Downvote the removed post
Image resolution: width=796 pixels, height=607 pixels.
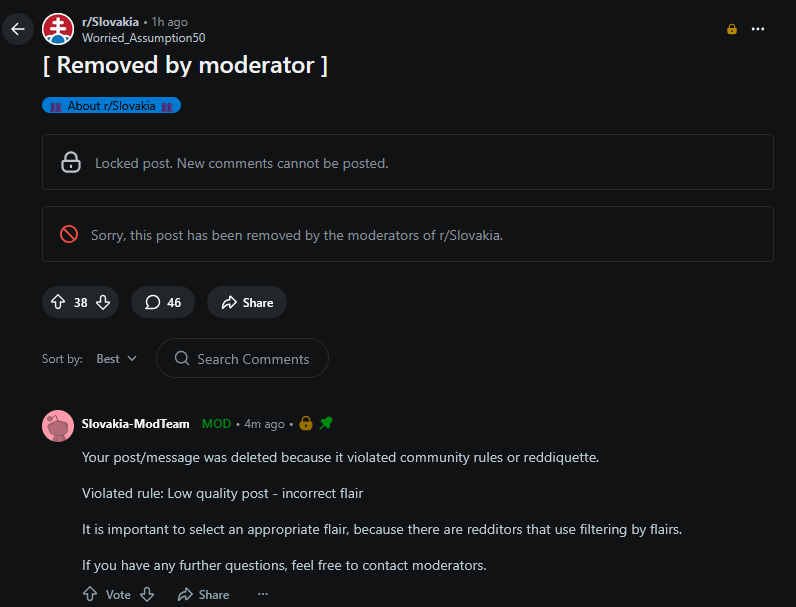(103, 302)
